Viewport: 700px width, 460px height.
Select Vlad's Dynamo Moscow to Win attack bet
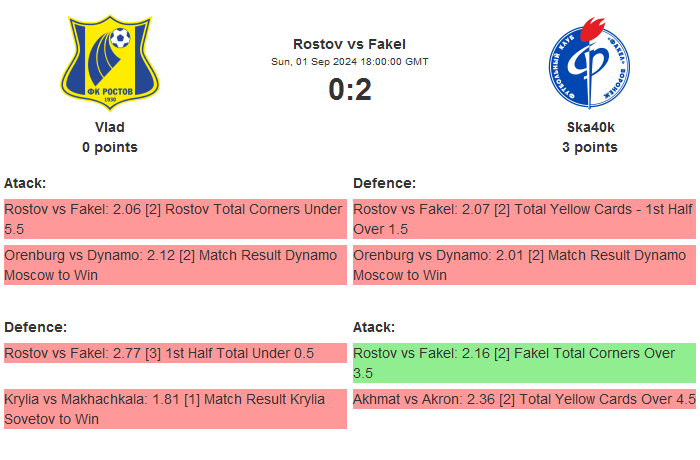[x=175, y=265]
